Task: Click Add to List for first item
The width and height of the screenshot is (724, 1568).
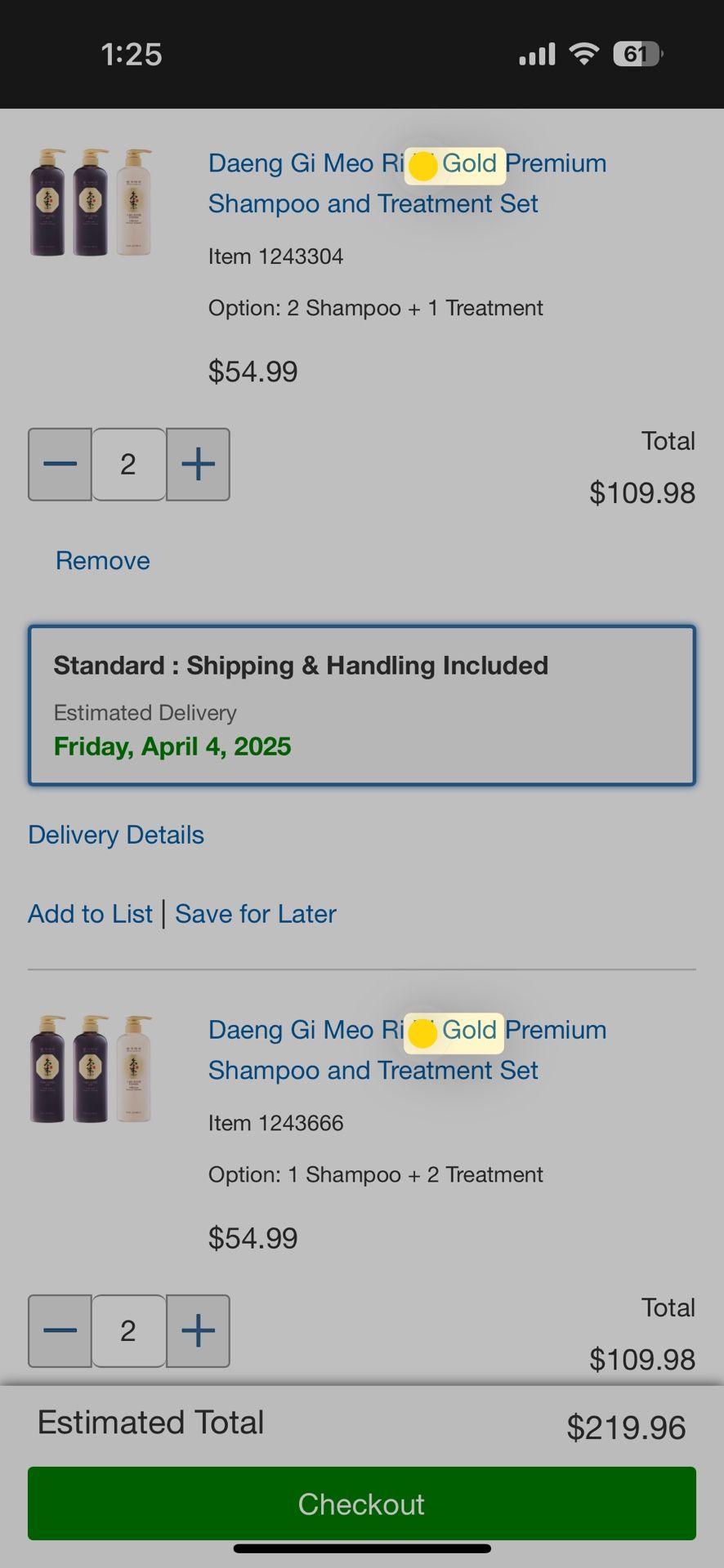Action: pyautogui.click(x=90, y=914)
